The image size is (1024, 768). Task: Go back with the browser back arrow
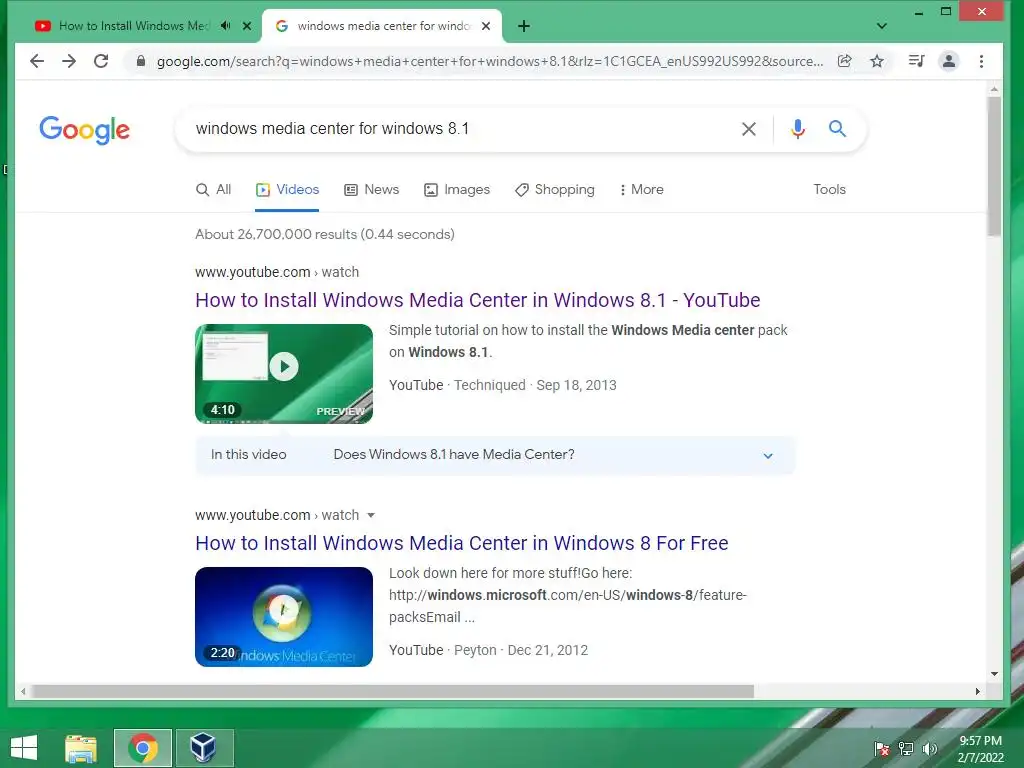coord(37,61)
